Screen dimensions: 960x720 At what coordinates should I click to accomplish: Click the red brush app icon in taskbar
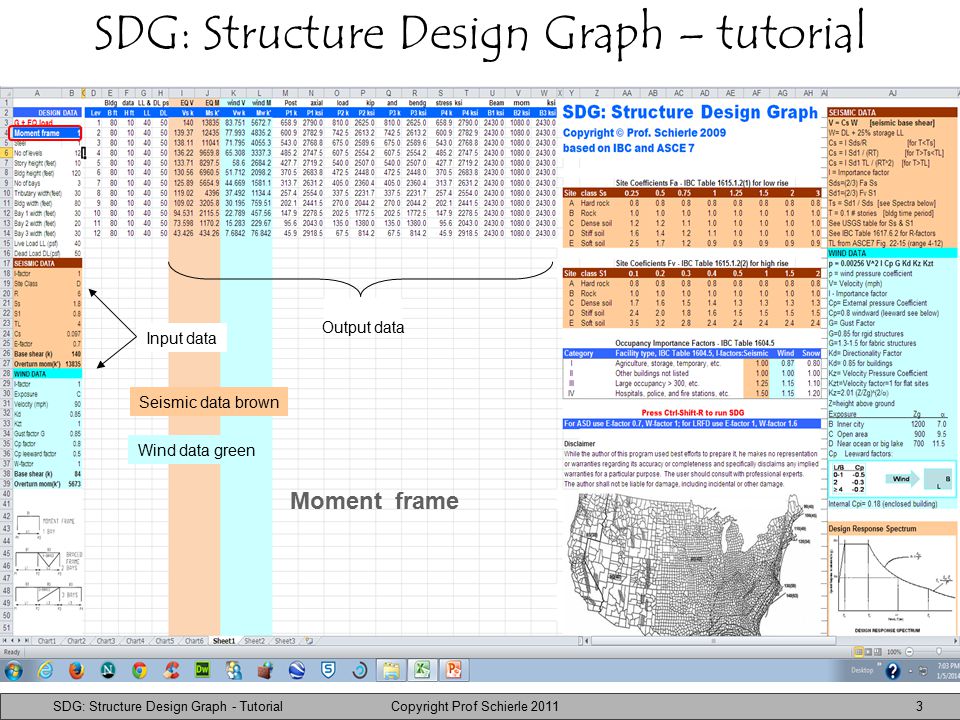click(x=171, y=671)
